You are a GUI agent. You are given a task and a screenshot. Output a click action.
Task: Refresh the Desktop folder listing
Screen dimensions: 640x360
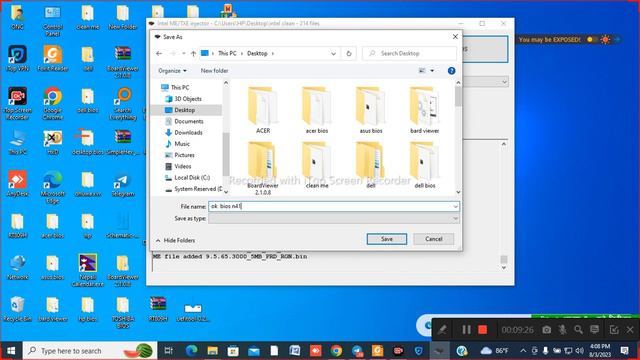(x=349, y=53)
